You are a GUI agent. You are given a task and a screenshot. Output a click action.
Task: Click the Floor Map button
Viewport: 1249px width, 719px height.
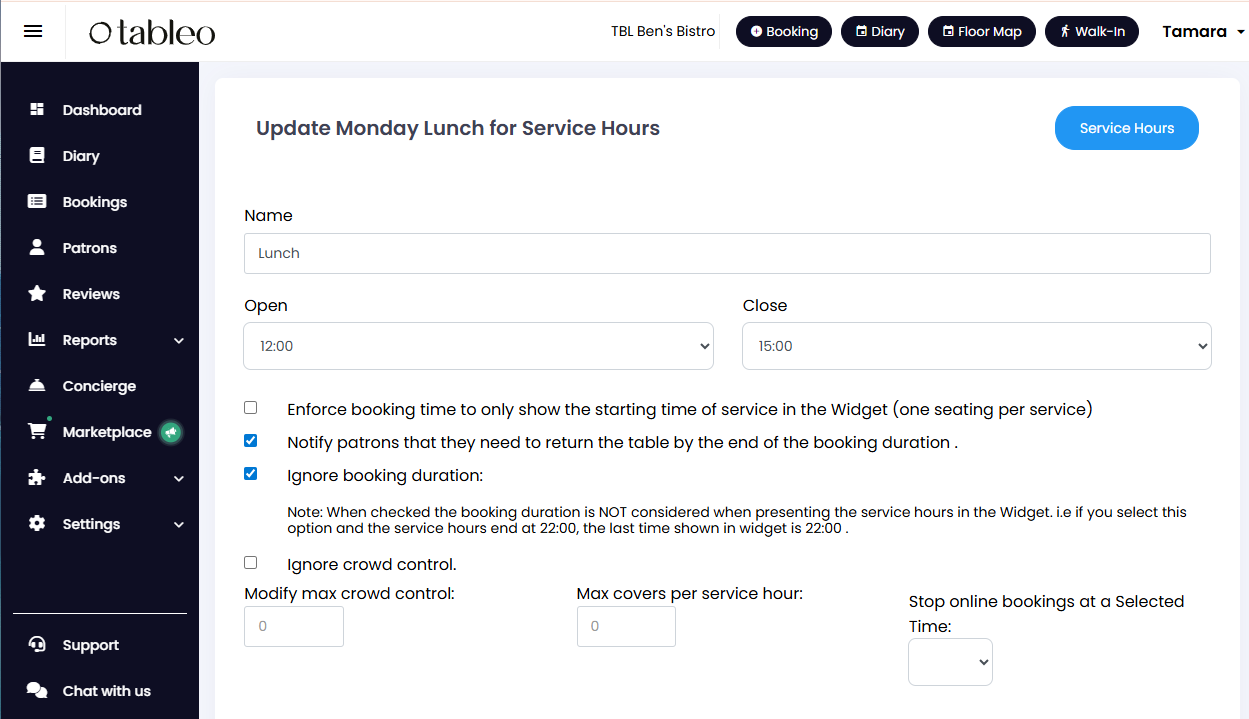982,32
